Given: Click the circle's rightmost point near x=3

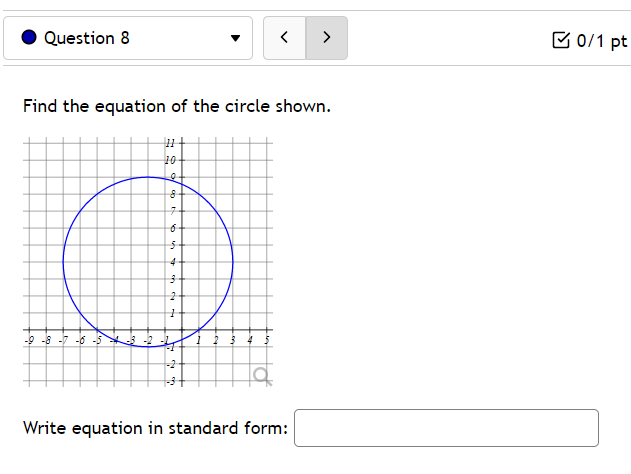Looking at the screenshot, I should pyautogui.click(x=233, y=262).
